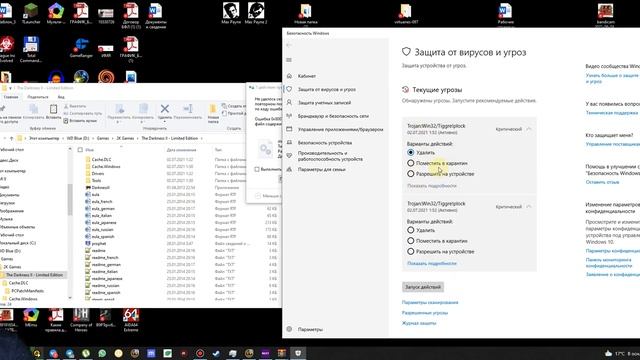
Task: Click the up-arrow navigation button in Explorer
Action: (11, 138)
